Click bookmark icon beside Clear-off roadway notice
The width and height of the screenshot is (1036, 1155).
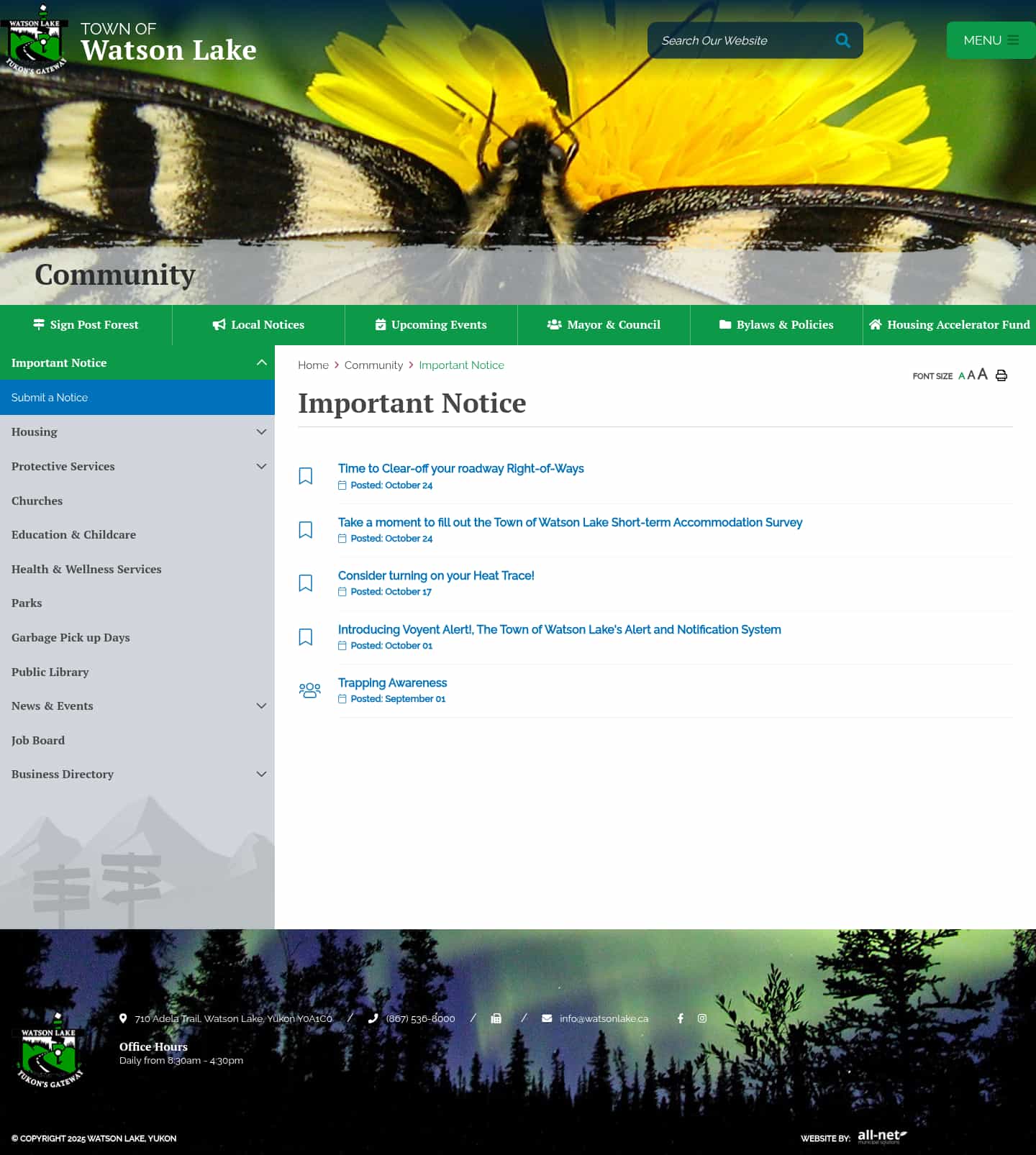coord(306,476)
